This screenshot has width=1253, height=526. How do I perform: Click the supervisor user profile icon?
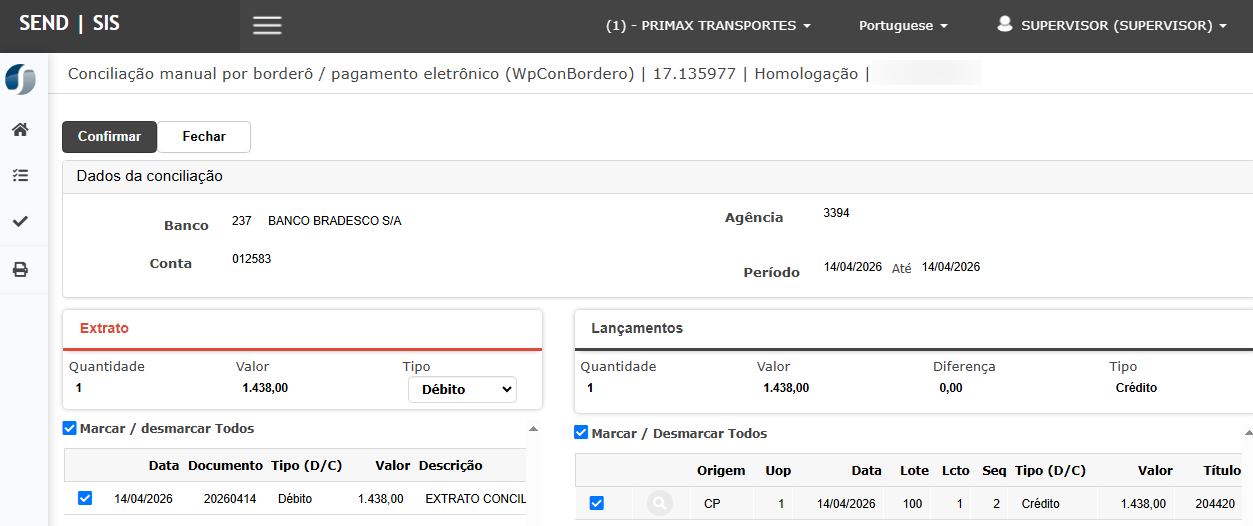pyautogui.click(x=1005, y=25)
